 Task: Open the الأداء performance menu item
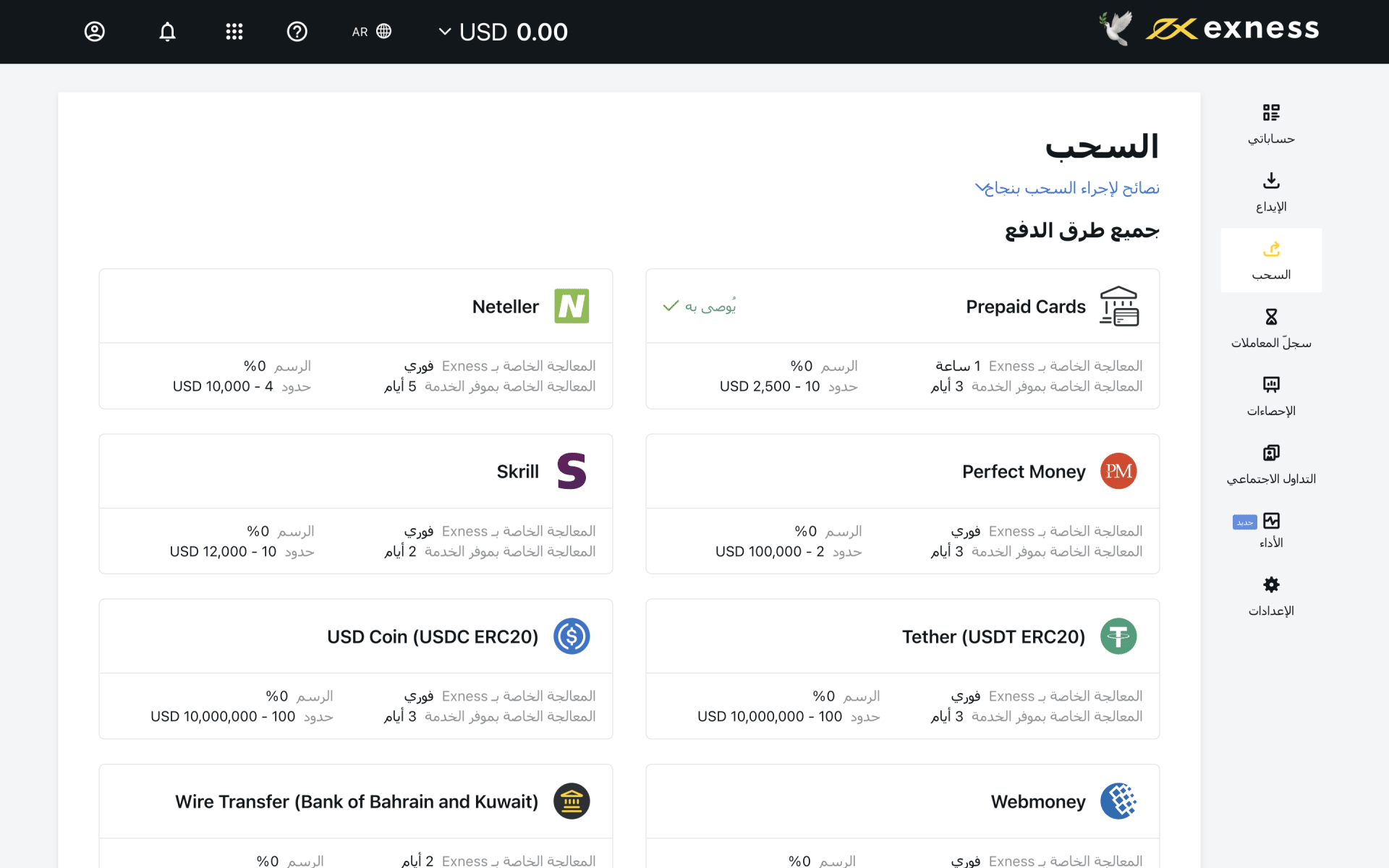pos(1271,531)
